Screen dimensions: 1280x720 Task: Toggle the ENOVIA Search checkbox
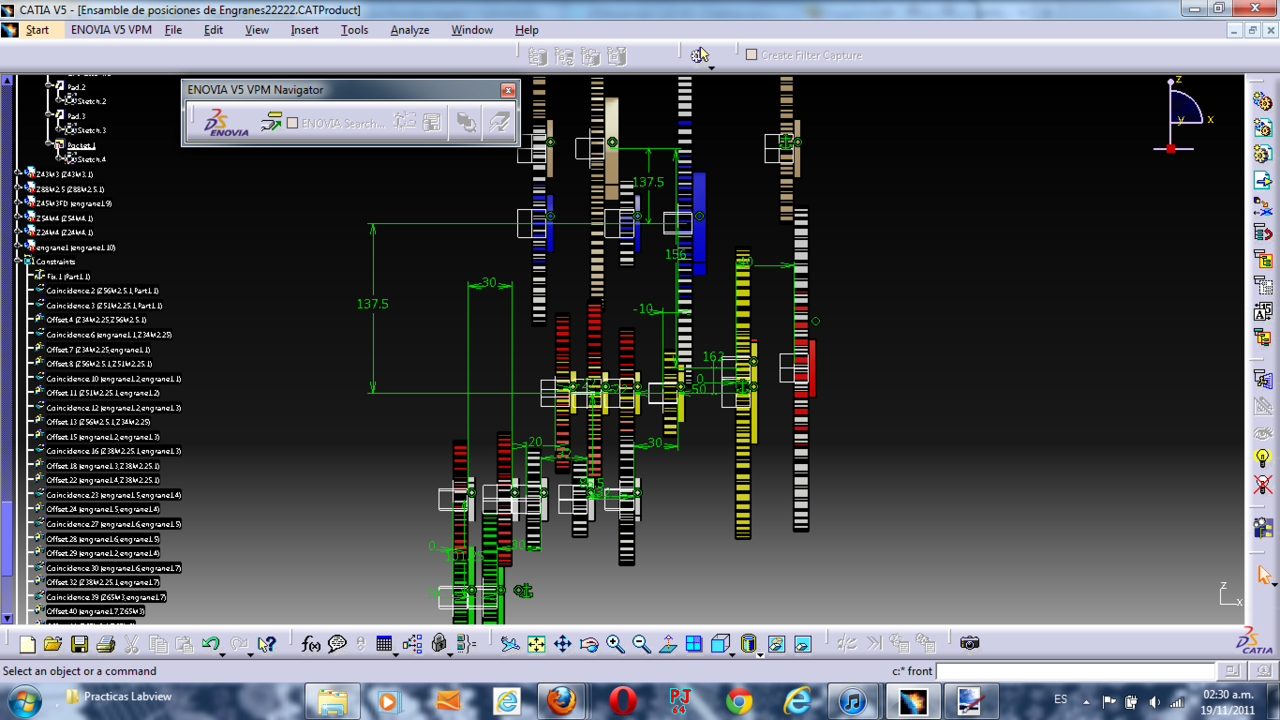click(x=292, y=123)
